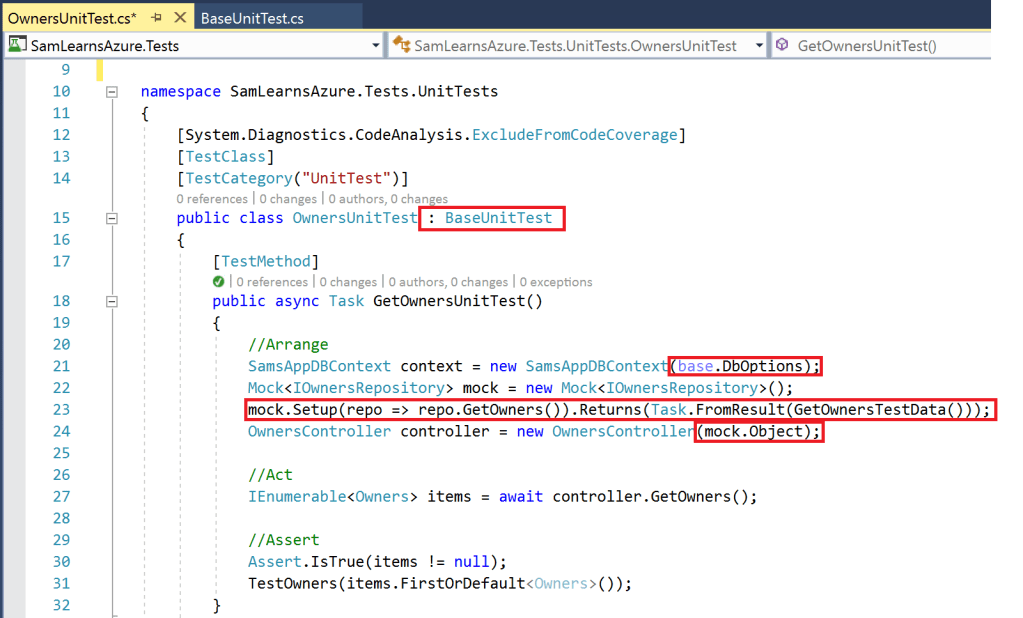Click the BaseUnitTest base class name

point(498,218)
